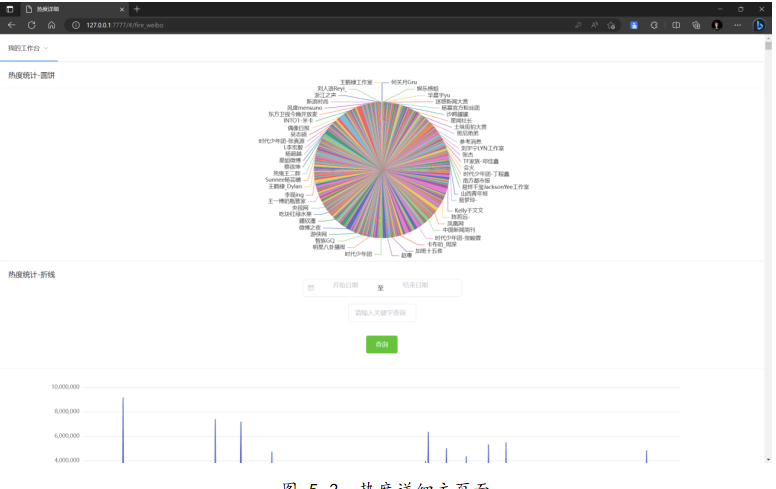This screenshot has height=489, width=776.
Task: Expand the 我的工作台 dropdown arrow
Action: [x=46, y=48]
